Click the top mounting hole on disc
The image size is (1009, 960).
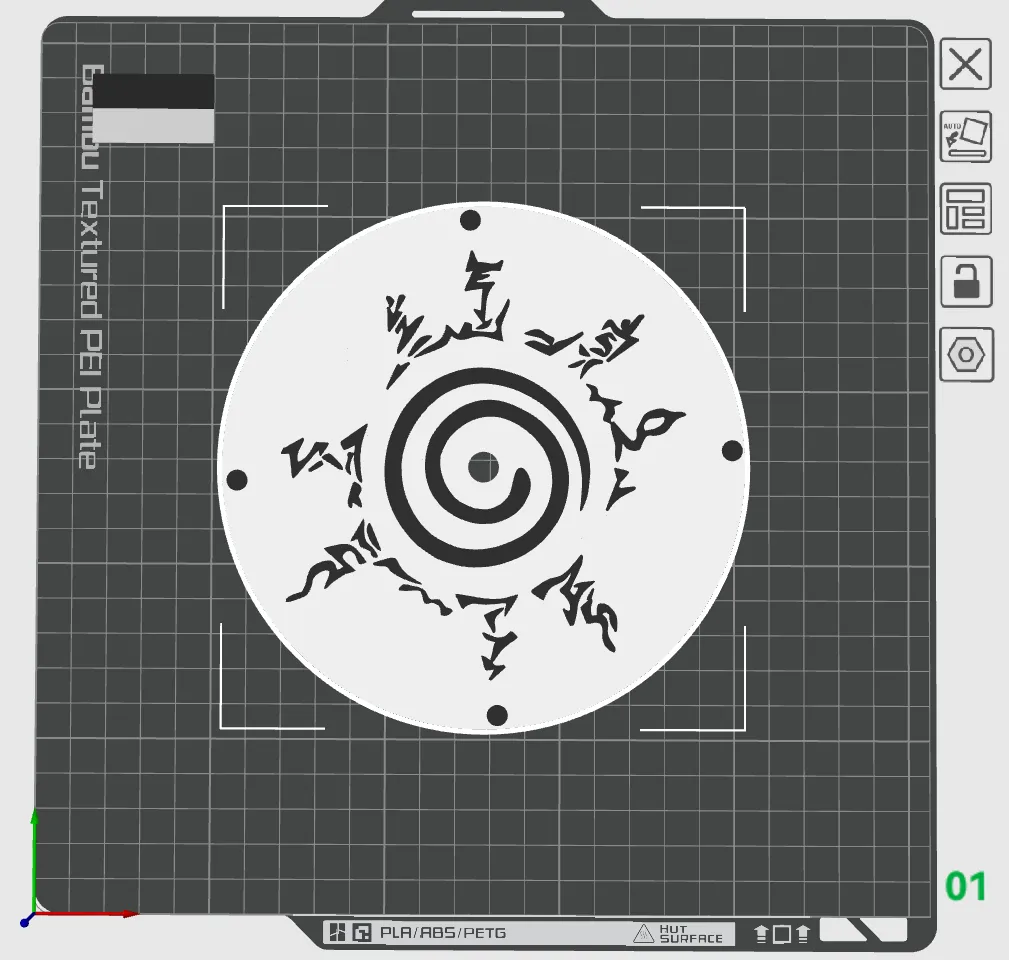pyautogui.click(x=470, y=220)
